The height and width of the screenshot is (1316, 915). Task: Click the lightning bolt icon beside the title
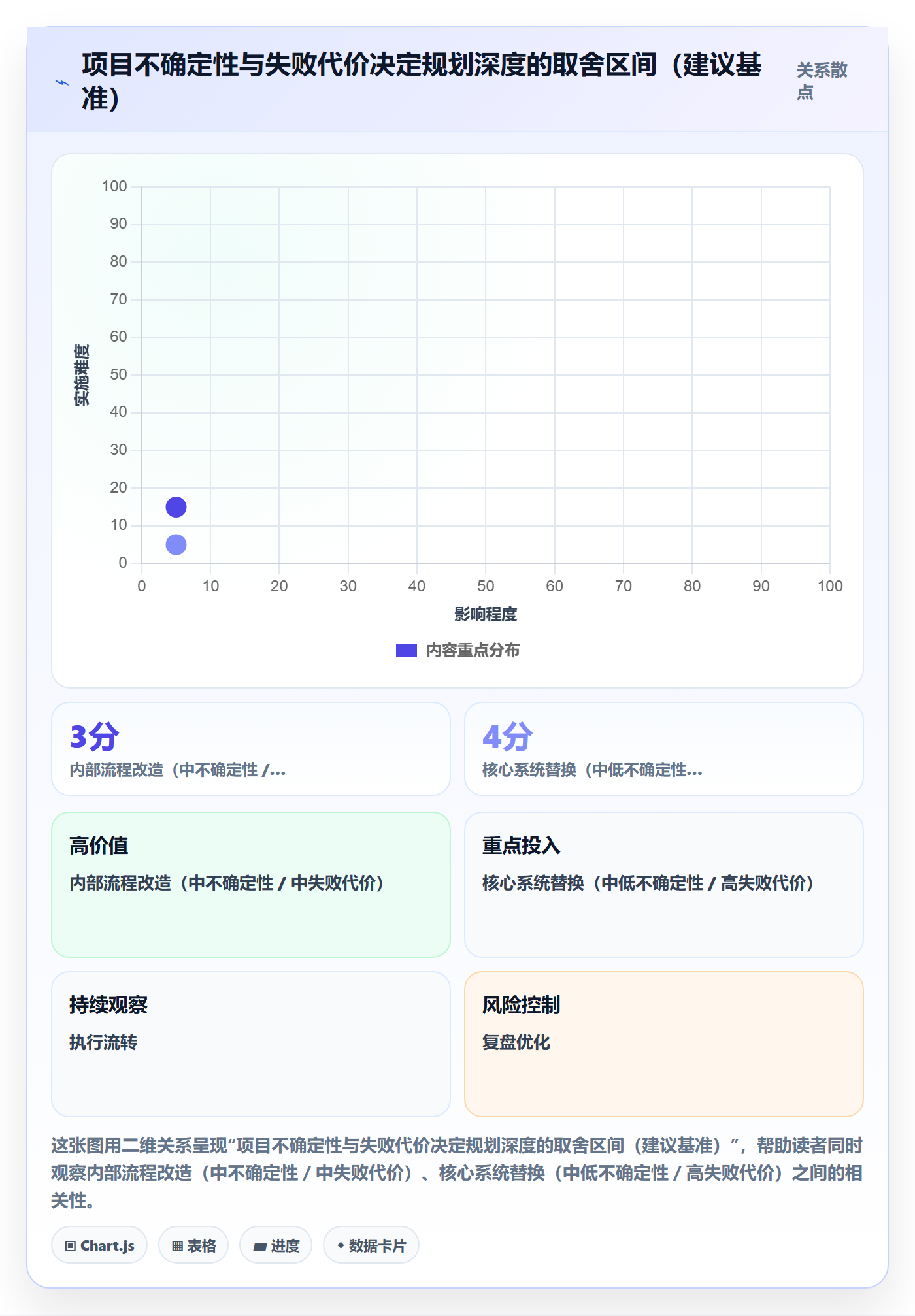62,82
